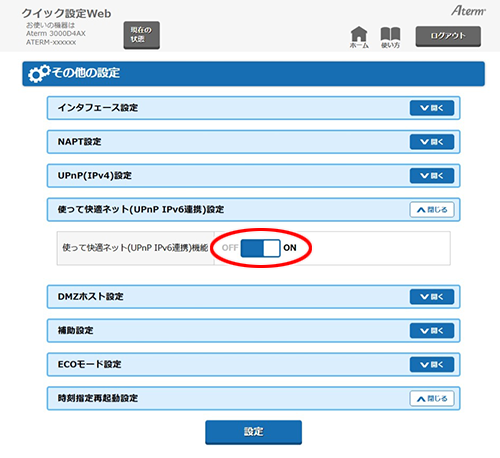Screen dimensions: 500x458
Task: Click the 使って快適ネット(UPnP IPv6連携)機能 label
Action: pos(135,248)
